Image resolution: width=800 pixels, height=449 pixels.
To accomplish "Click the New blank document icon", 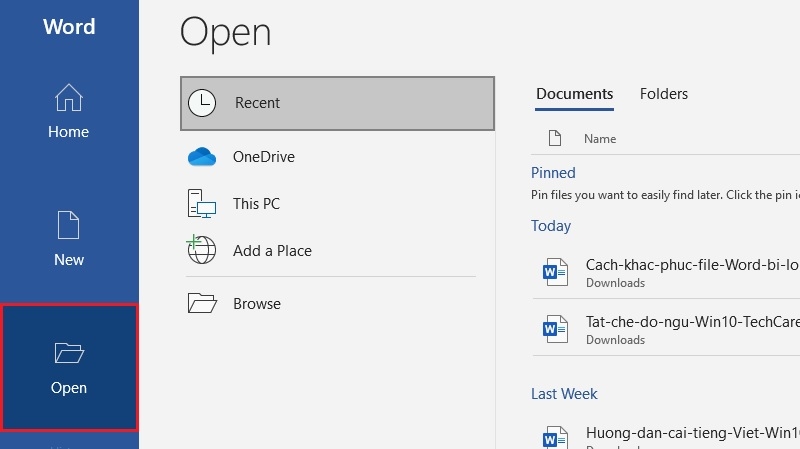I will [68, 224].
